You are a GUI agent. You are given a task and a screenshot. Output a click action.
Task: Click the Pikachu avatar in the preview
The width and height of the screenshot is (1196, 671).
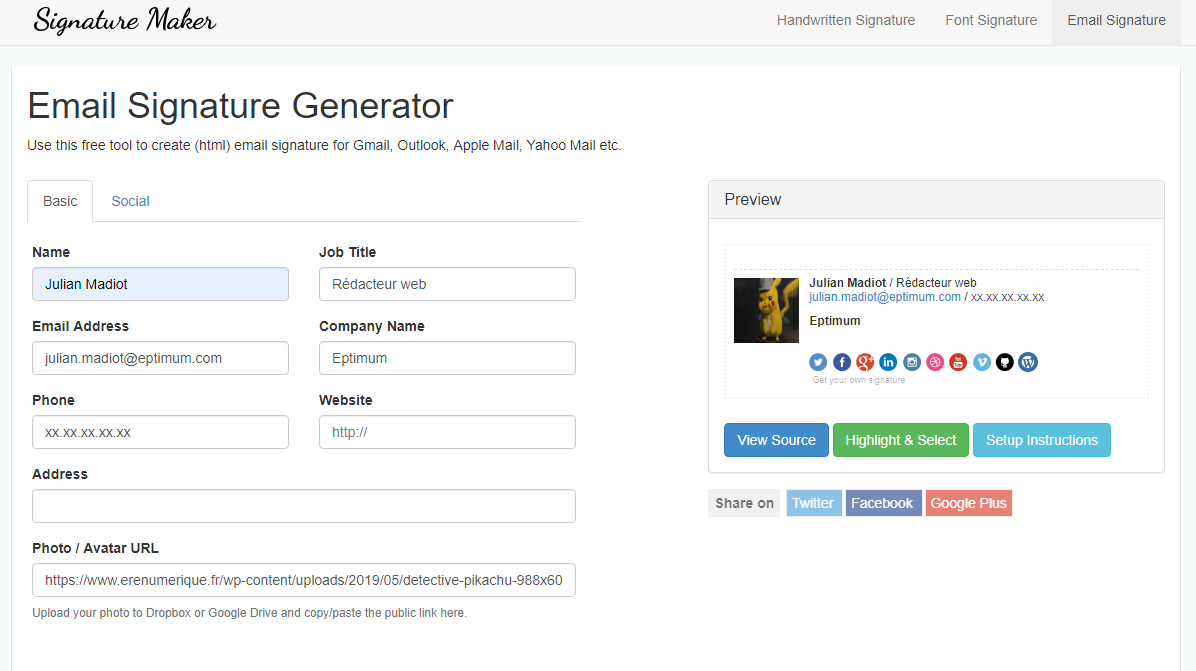[x=766, y=310]
